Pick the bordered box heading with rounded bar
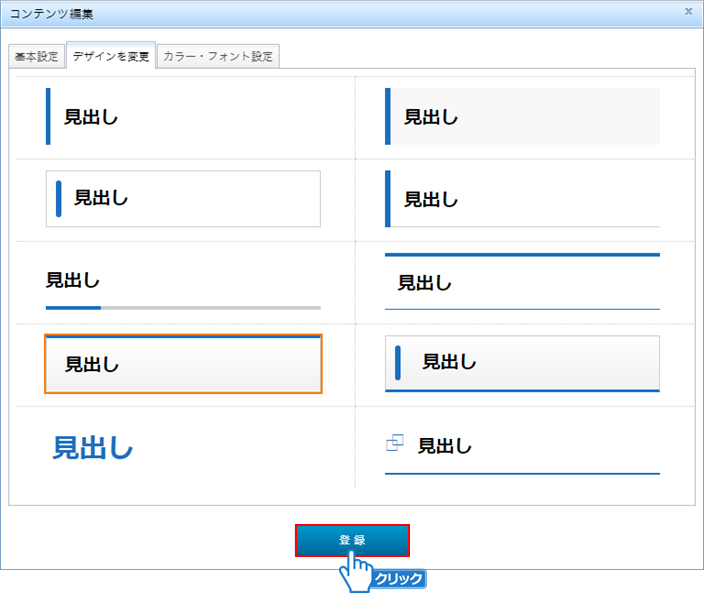This screenshot has width=704, height=593. tap(183, 198)
